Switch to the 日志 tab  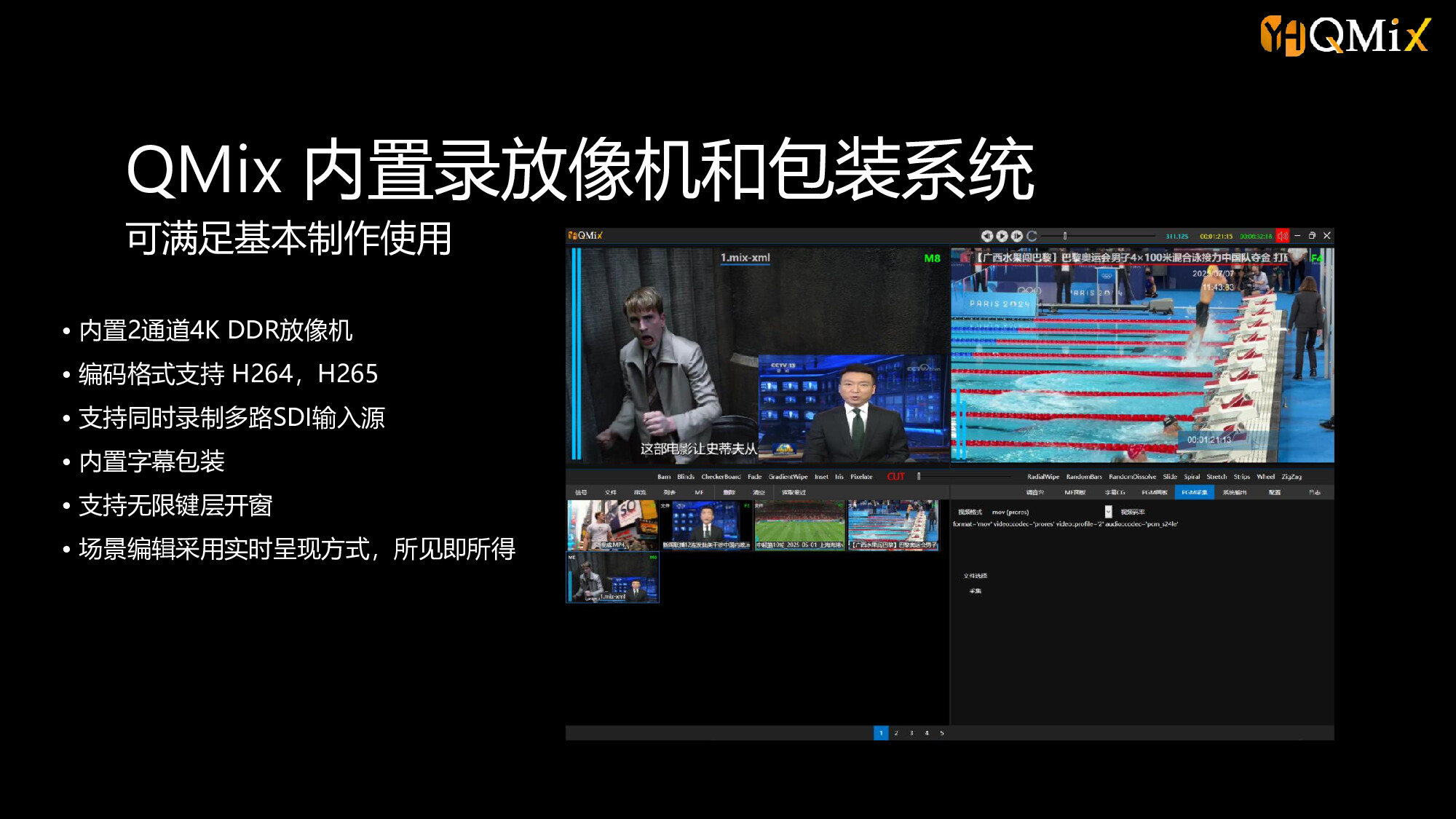1314,493
